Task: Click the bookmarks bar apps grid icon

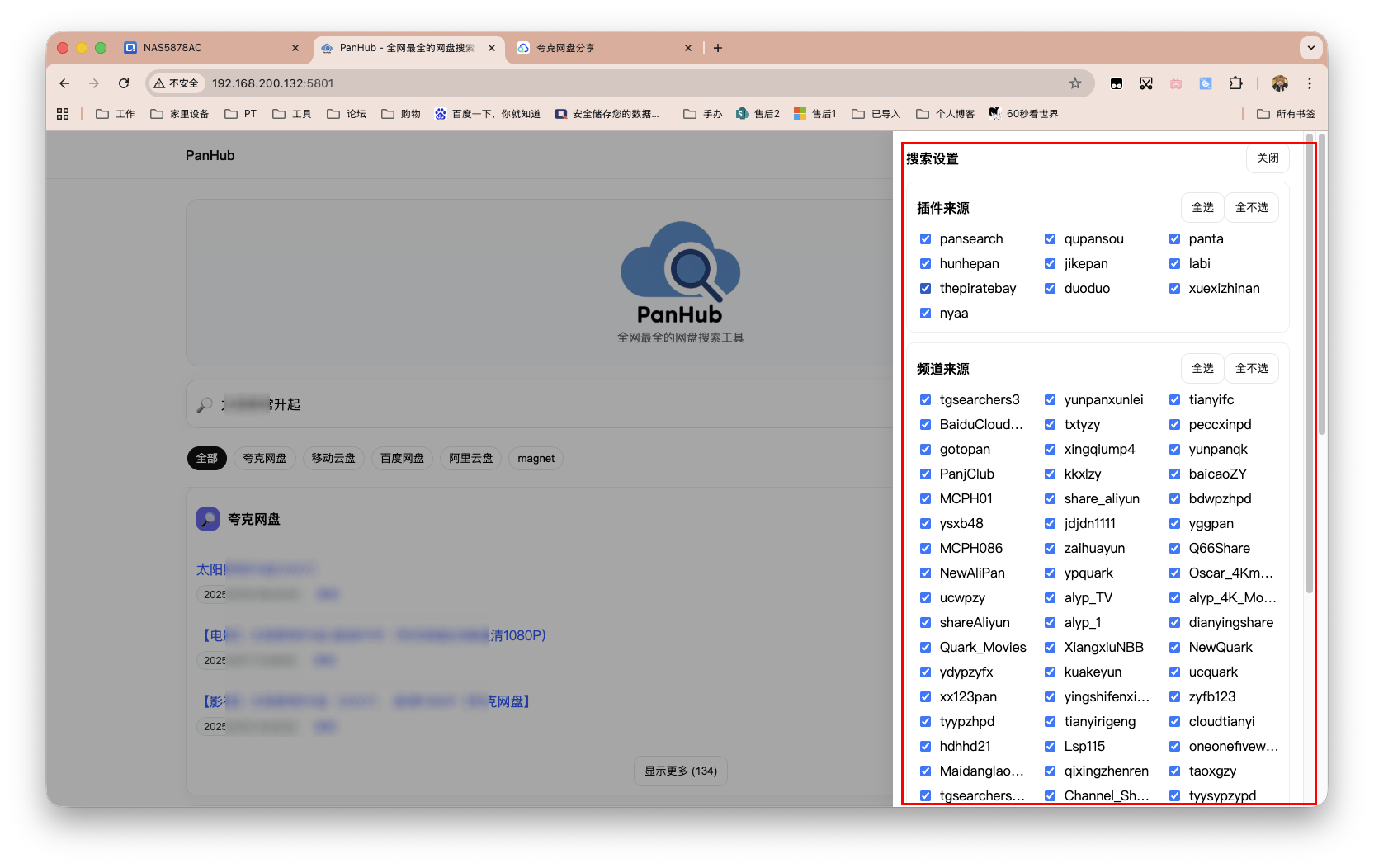Action: coord(63,114)
